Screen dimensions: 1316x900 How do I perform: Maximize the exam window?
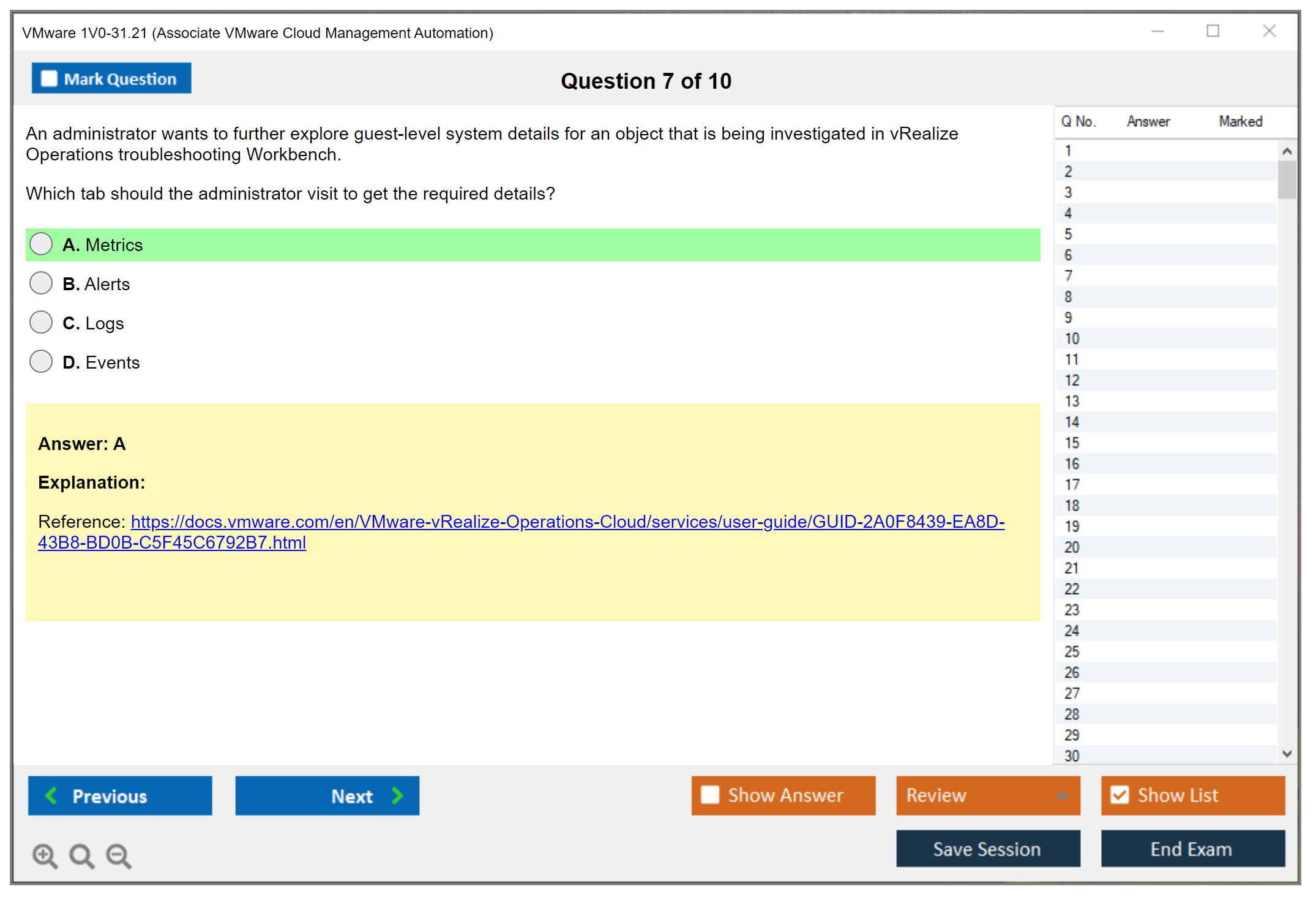(x=1213, y=31)
